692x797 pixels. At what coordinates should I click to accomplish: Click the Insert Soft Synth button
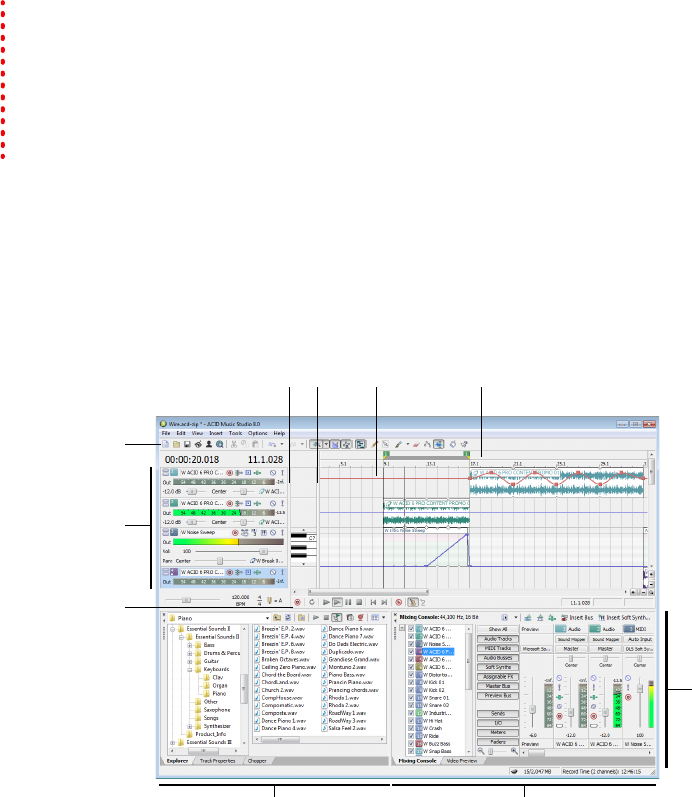point(624,618)
